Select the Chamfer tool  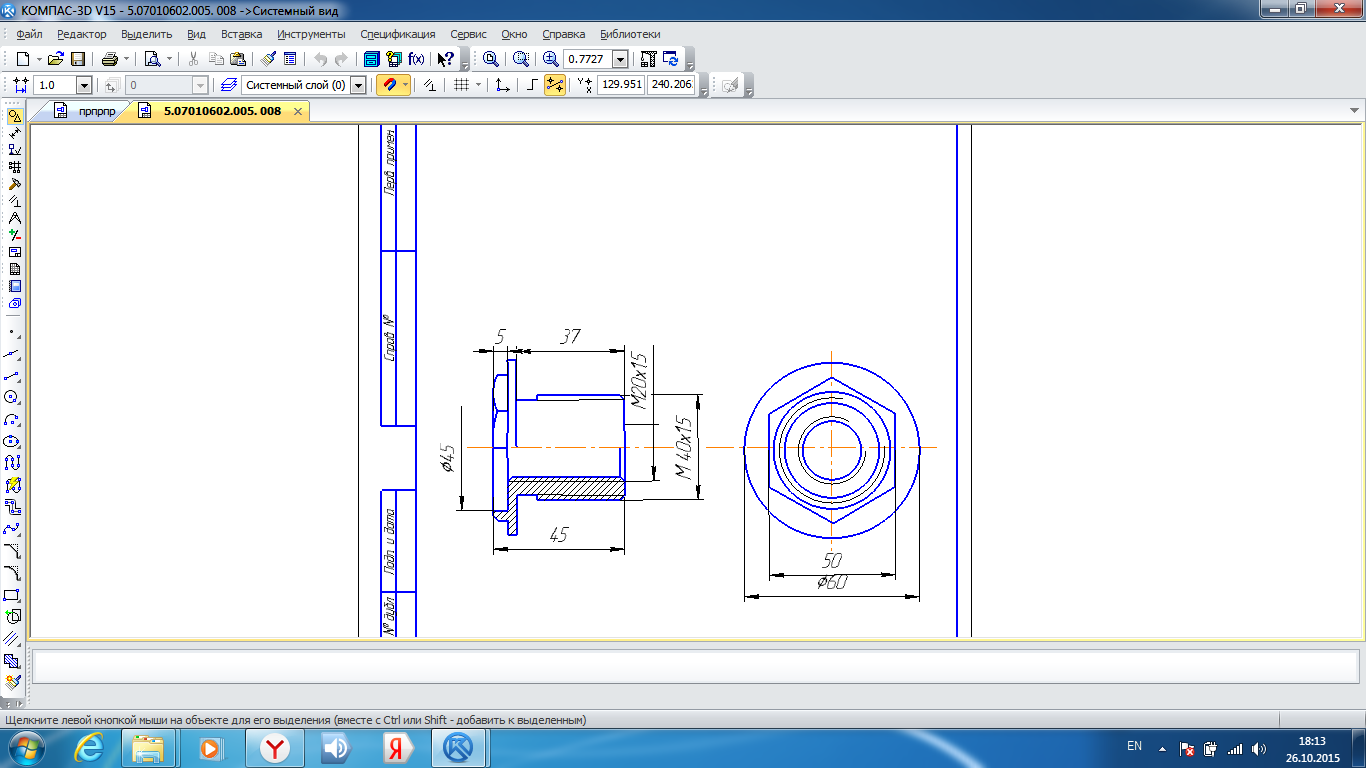pyautogui.click(x=12, y=551)
